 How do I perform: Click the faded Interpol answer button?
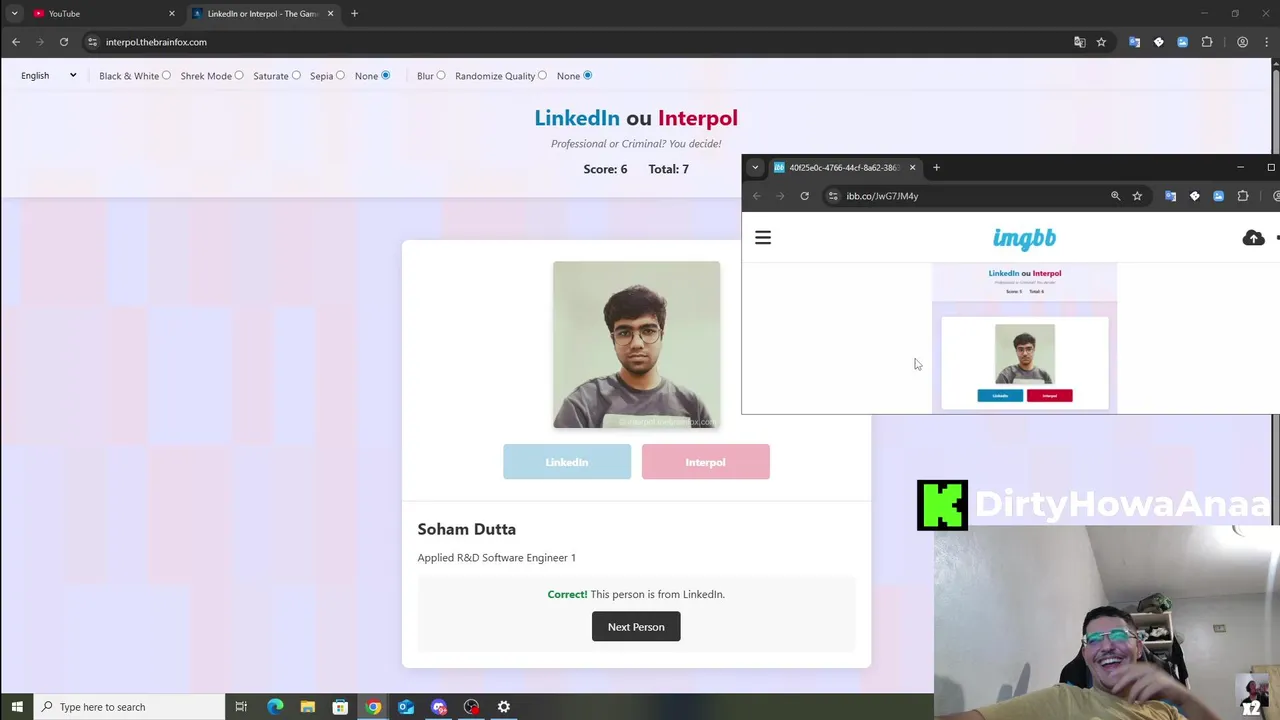705,462
